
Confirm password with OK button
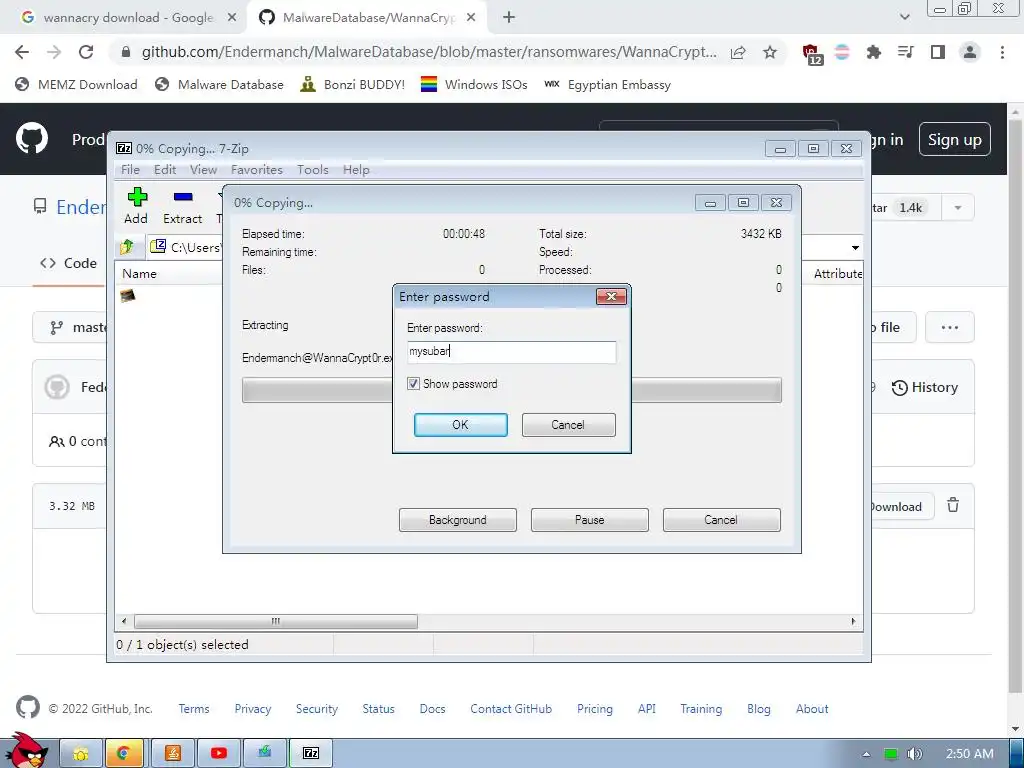pyautogui.click(x=460, y=424)
